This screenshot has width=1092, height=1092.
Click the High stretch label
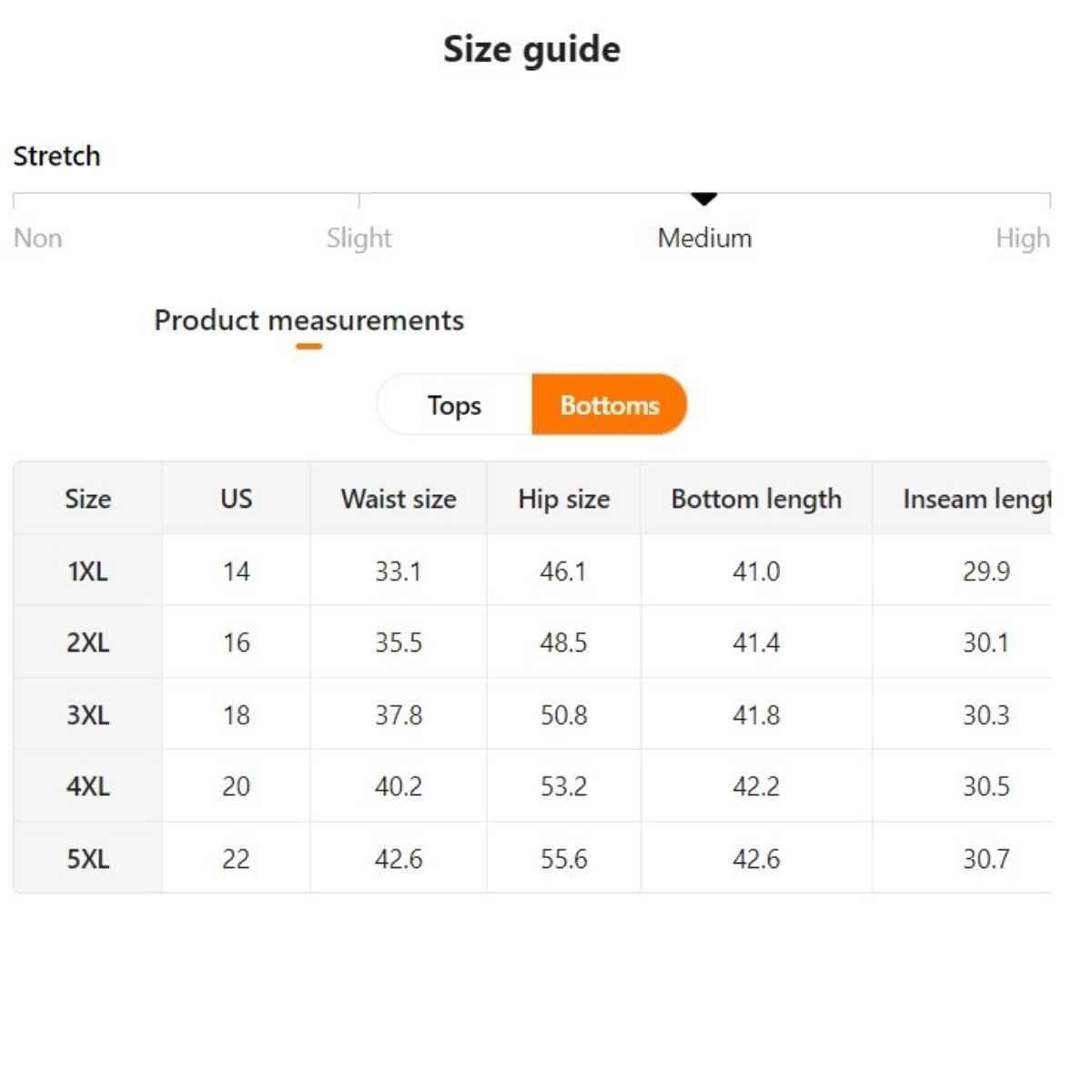pyautogui.click(x=1022, y=238)
